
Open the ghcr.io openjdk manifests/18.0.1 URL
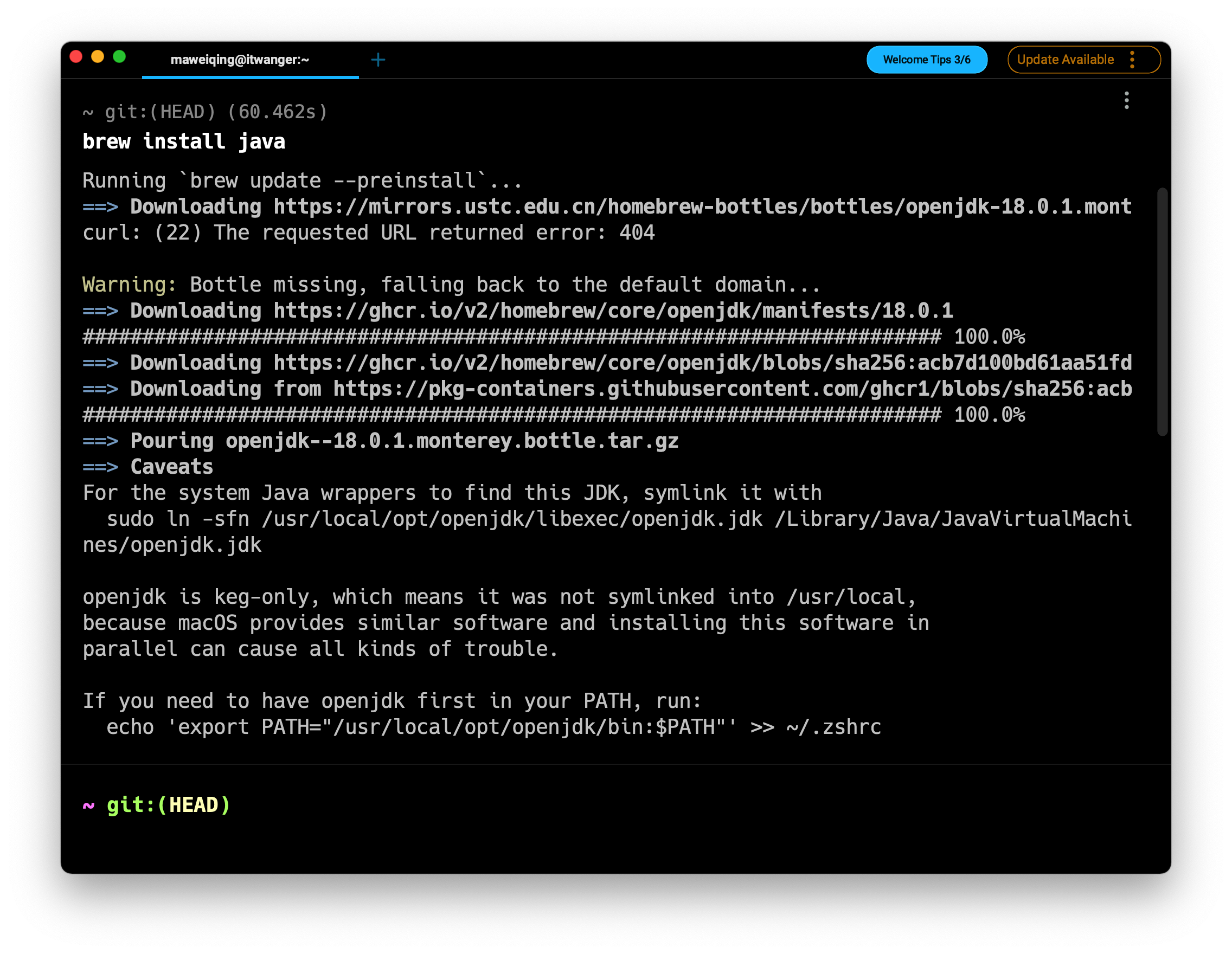[613, 311]
